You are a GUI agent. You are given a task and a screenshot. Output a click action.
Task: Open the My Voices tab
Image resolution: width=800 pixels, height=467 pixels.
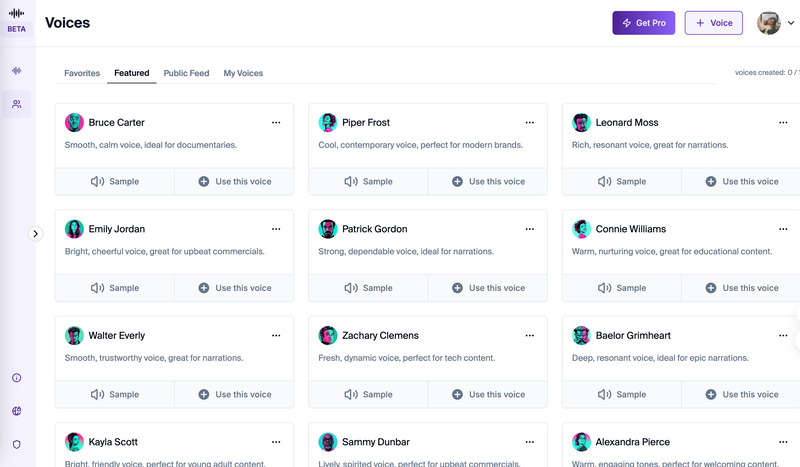coord(243,73)
